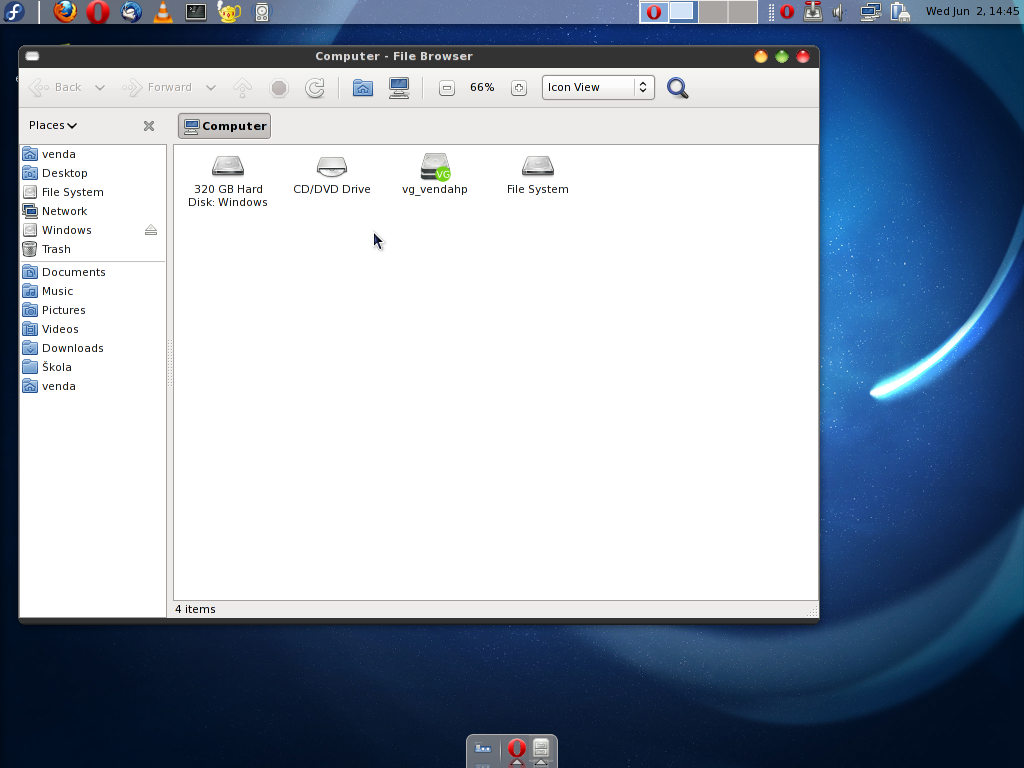
Task: Open Music bookmark in sidebar
Action: (93, 291)
